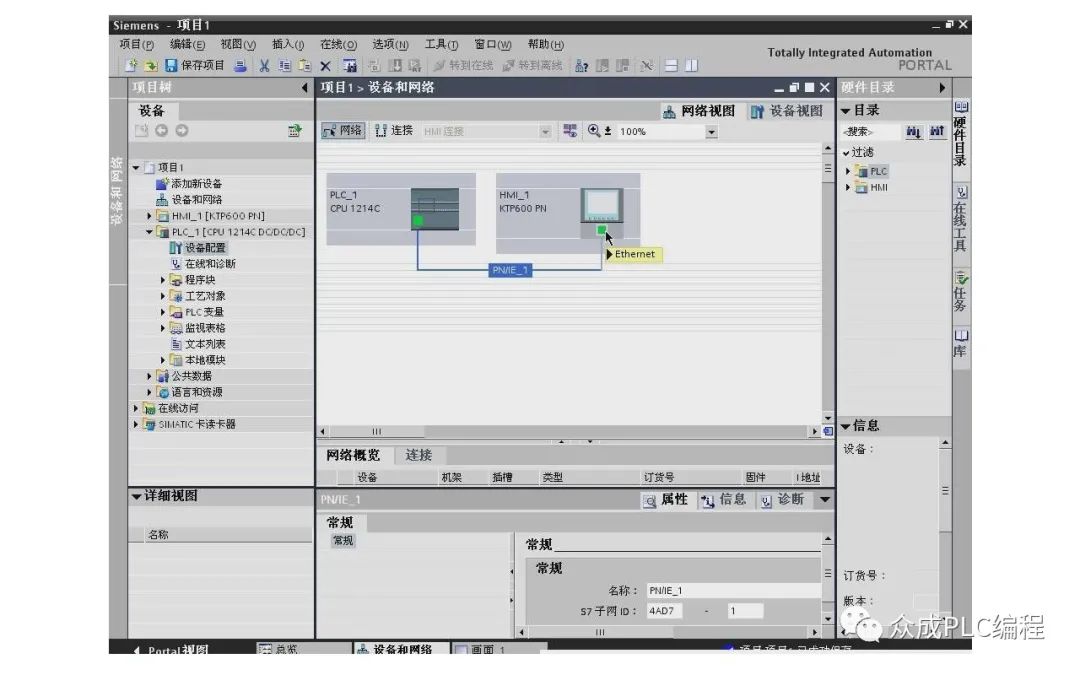This screenshot has width=1080, height=675.
Task: Click the Cut scissors icon
Action: (x=264, y=65)
